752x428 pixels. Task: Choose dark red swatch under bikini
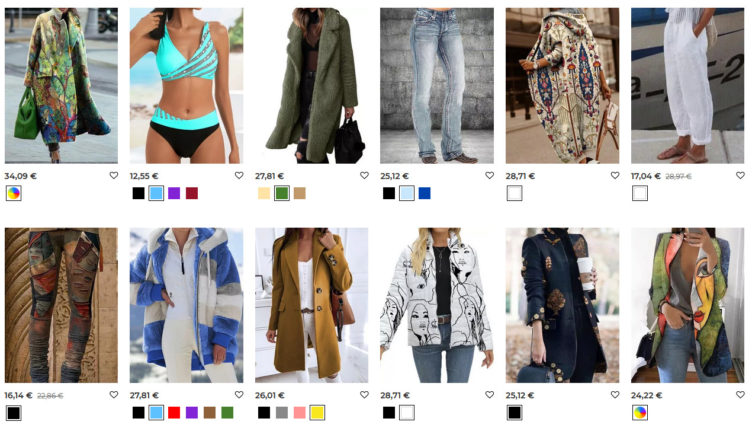[x=192, y=193]
